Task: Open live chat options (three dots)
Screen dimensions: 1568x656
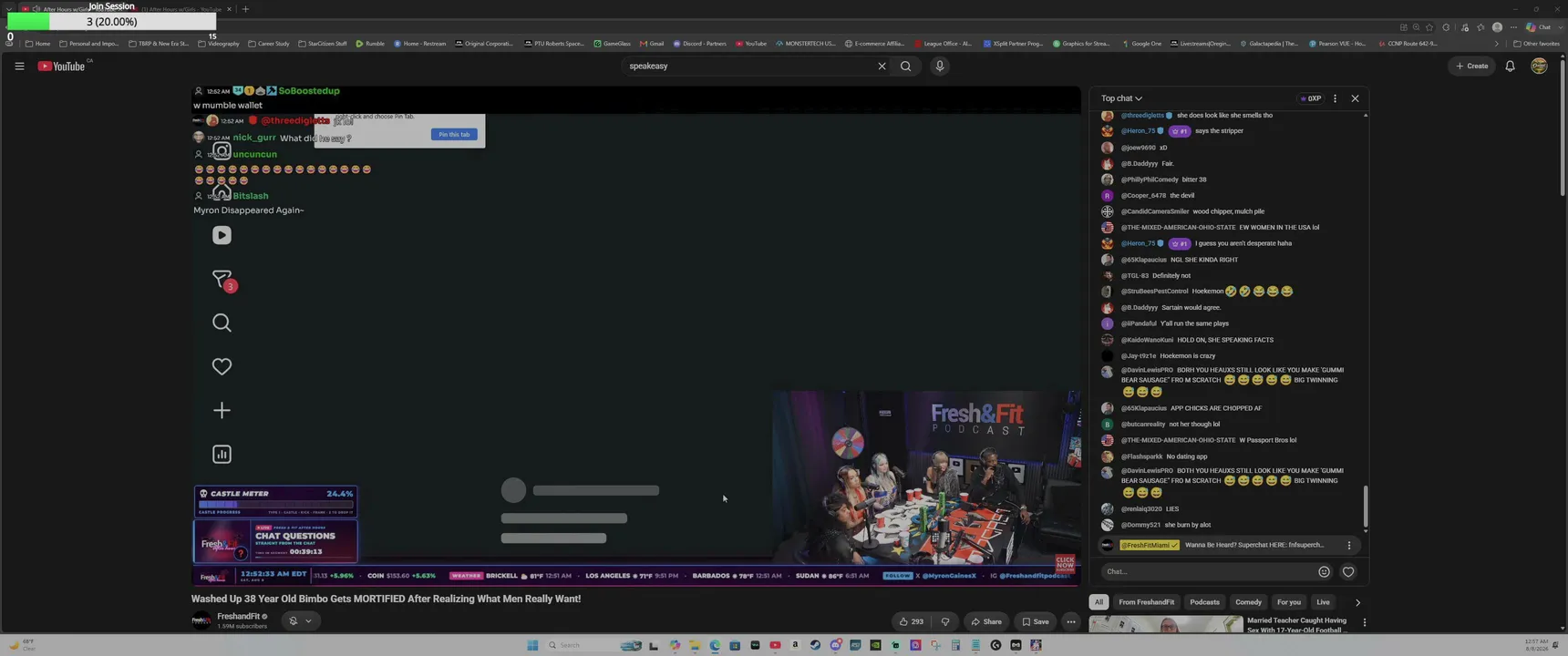Action: (x=1335, y=98)
